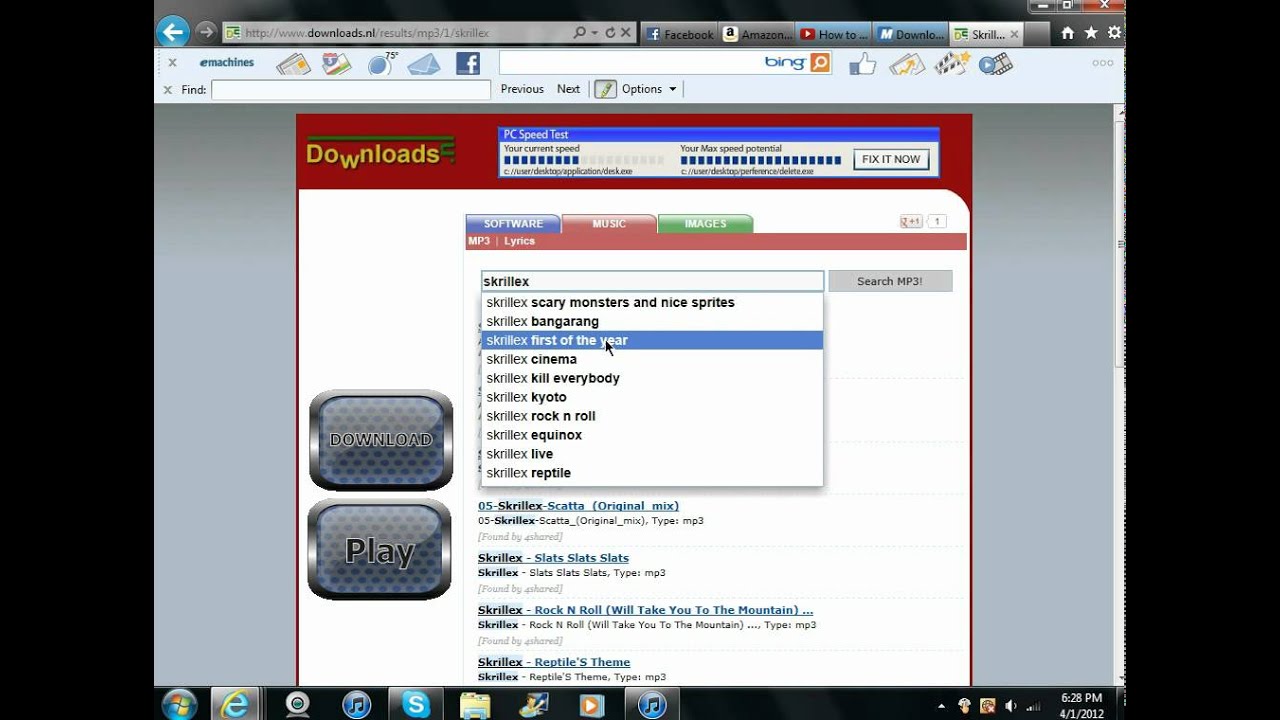This screenshot has width=1280, height=720.
Task: Choose suggestion skrillex kyoto
Action: [652, 397]
